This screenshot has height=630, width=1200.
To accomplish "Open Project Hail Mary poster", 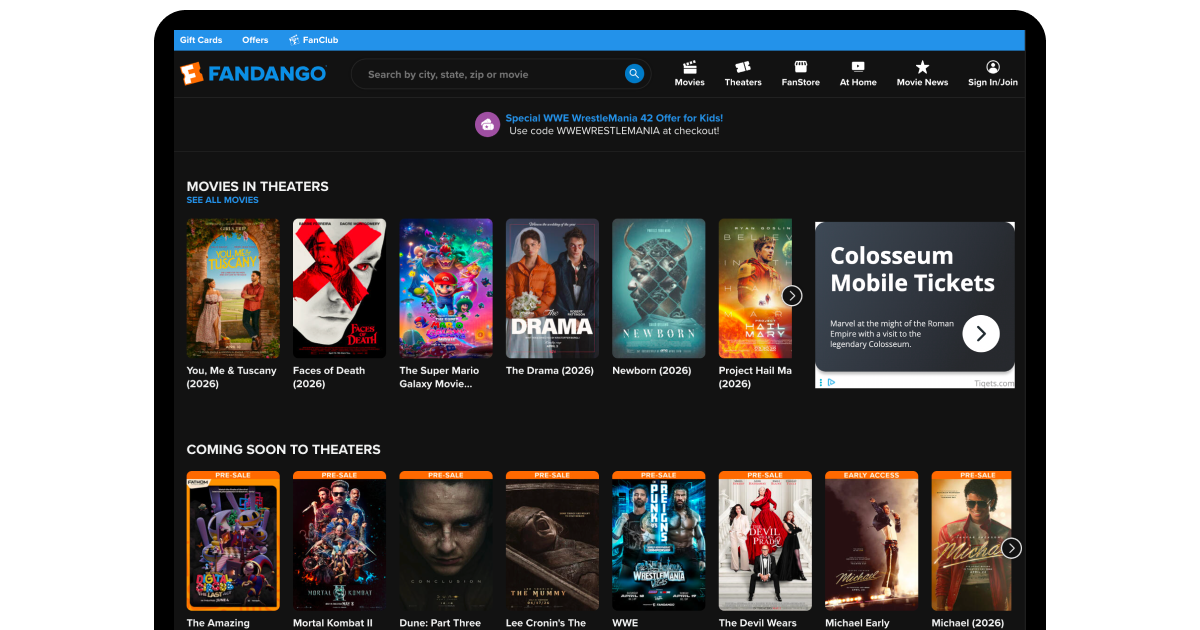I will tap(755, 288).
